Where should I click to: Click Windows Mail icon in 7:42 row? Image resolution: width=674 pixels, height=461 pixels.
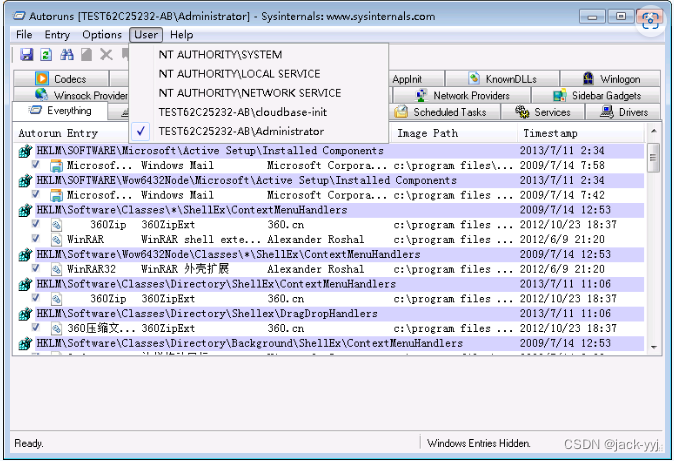click(56, 195)
